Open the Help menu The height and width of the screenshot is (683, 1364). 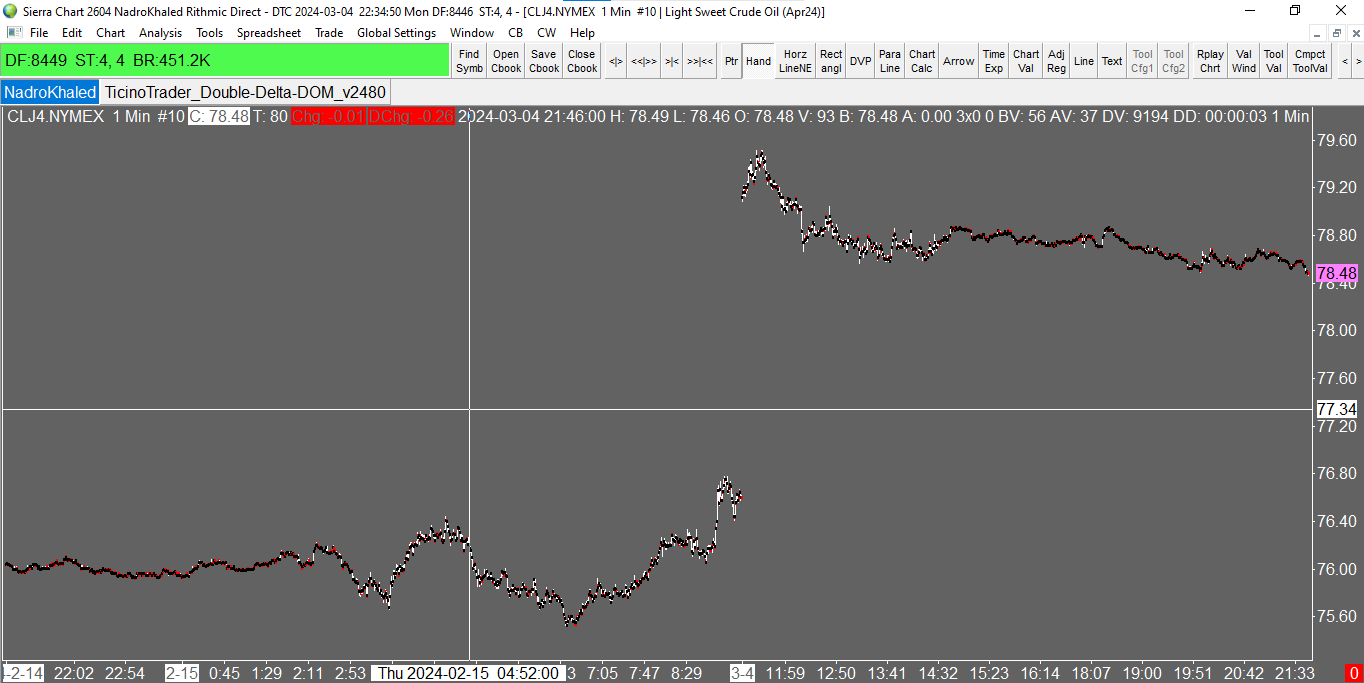click(582, 33)
